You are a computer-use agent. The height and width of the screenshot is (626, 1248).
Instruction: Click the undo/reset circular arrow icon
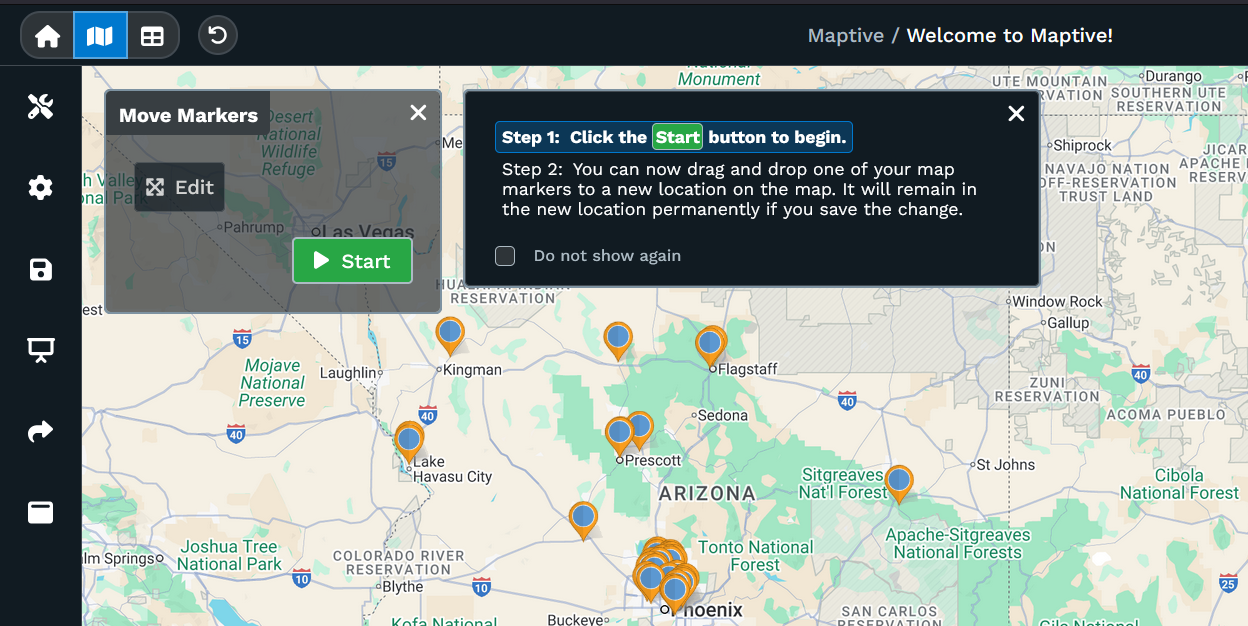pos(217,36)
